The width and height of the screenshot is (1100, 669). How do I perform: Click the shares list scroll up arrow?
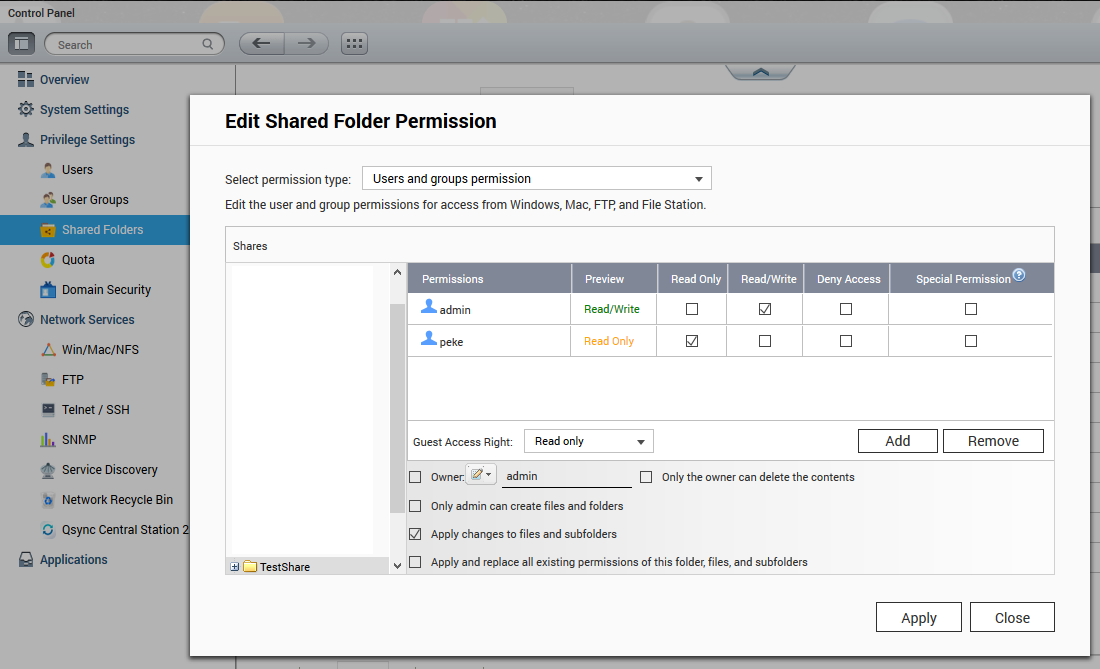pyautogui.click(x=397, y=273)
